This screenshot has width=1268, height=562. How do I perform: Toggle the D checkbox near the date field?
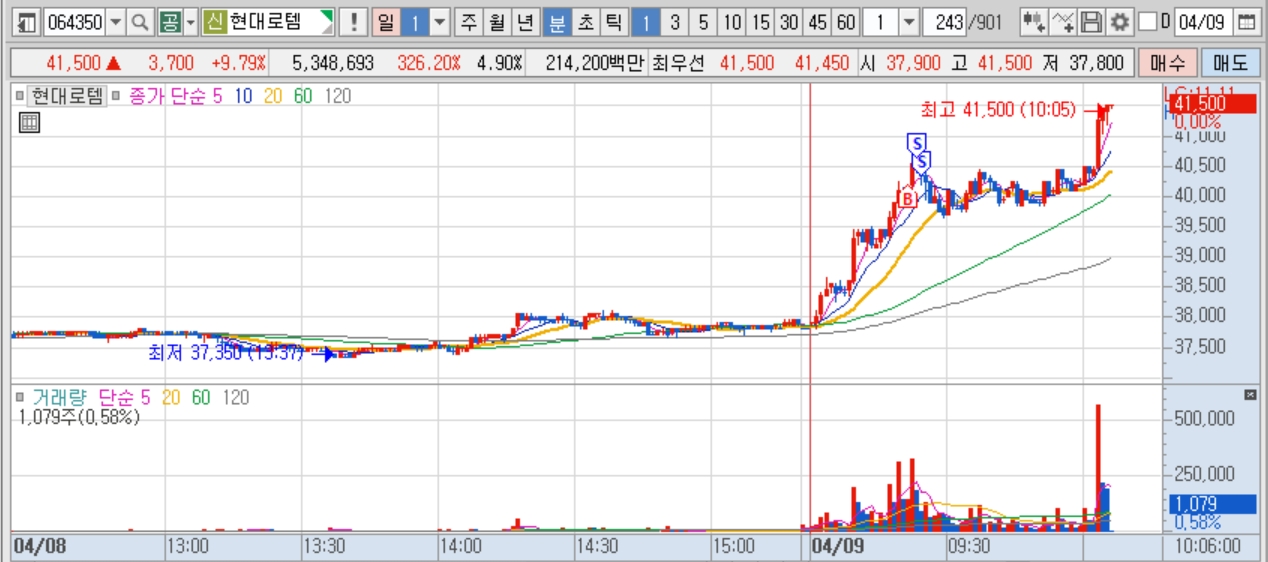pos(1147,21)
